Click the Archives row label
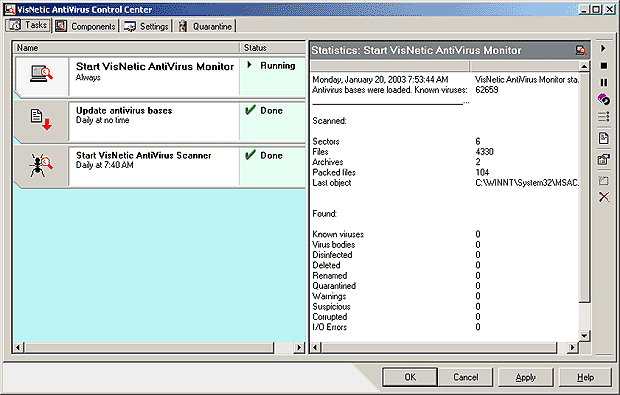 pos(328,162)
